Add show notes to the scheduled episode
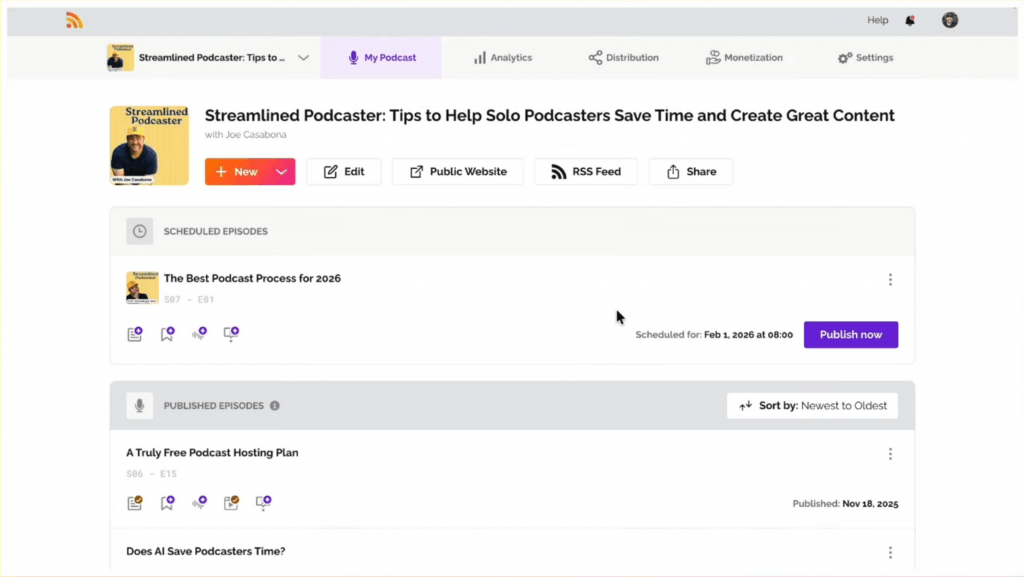Image resolution: width=1024 pixels, height=577 pixels. tap(135, 334)
